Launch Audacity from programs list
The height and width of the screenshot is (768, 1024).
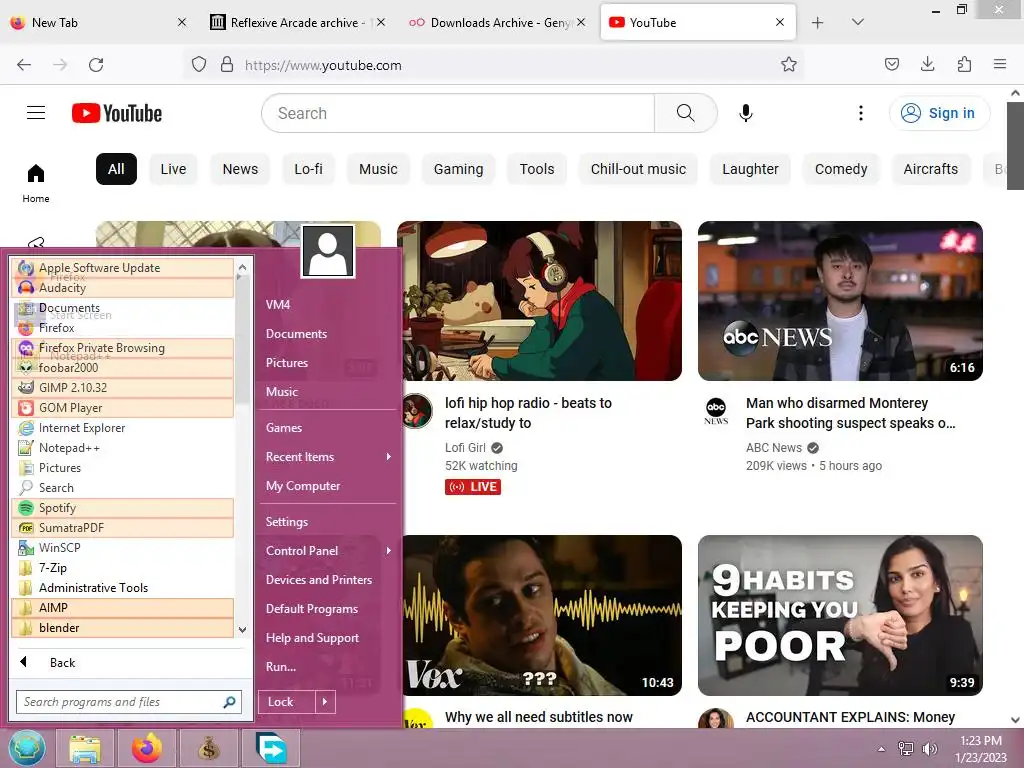pos(123,288)
